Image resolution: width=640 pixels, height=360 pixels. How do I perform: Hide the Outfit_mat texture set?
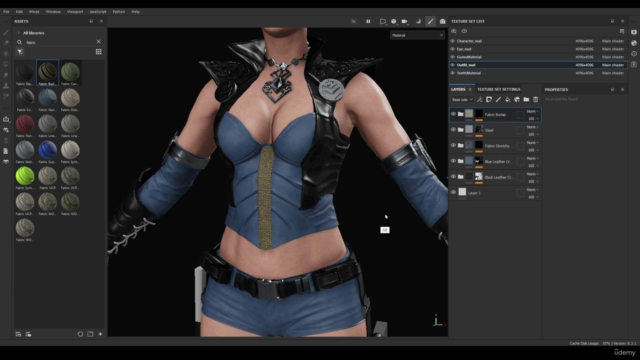coord(452,65)
